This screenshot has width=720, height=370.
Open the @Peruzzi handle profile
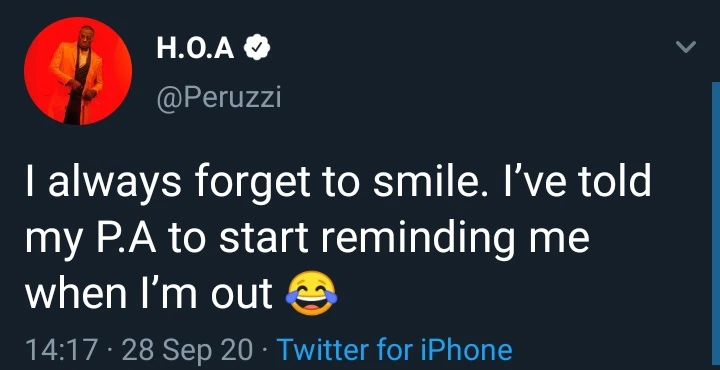(x=219, y=97)
